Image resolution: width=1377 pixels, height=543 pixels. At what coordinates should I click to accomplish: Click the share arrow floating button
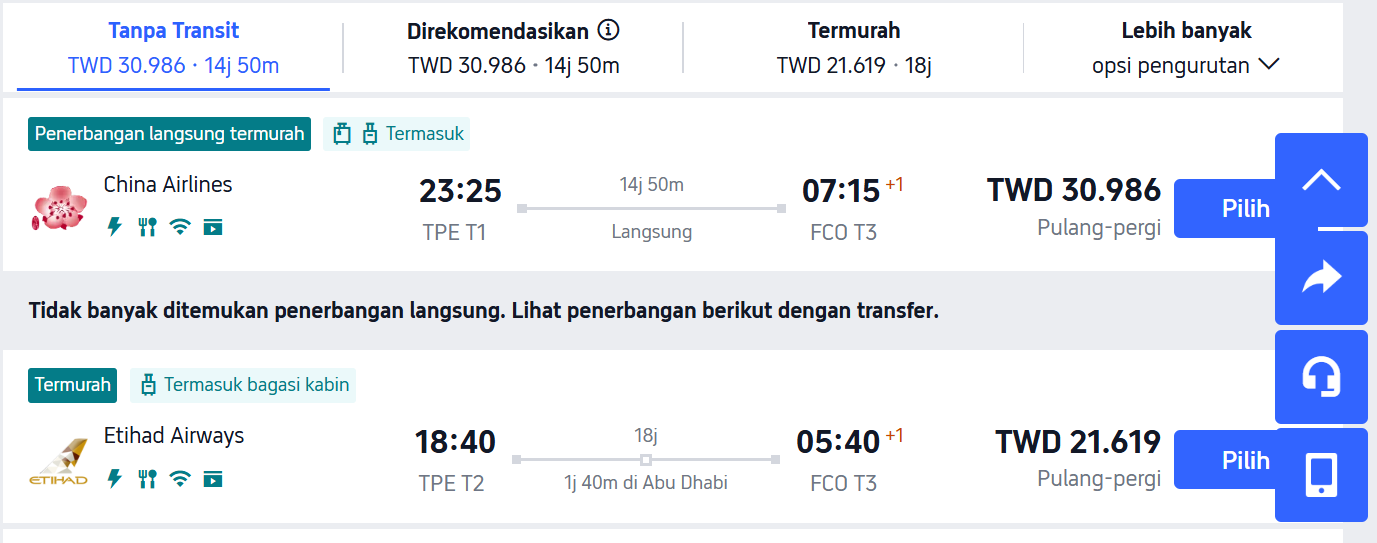1321,278
